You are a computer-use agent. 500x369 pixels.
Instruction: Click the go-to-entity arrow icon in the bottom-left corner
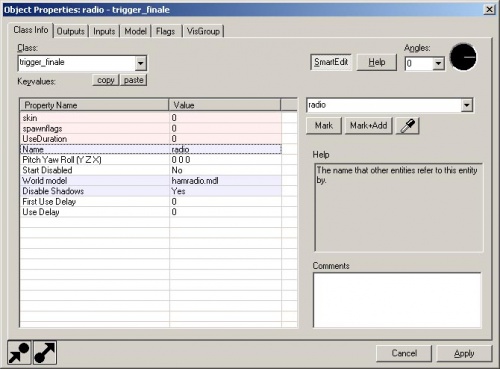point(19,352)
